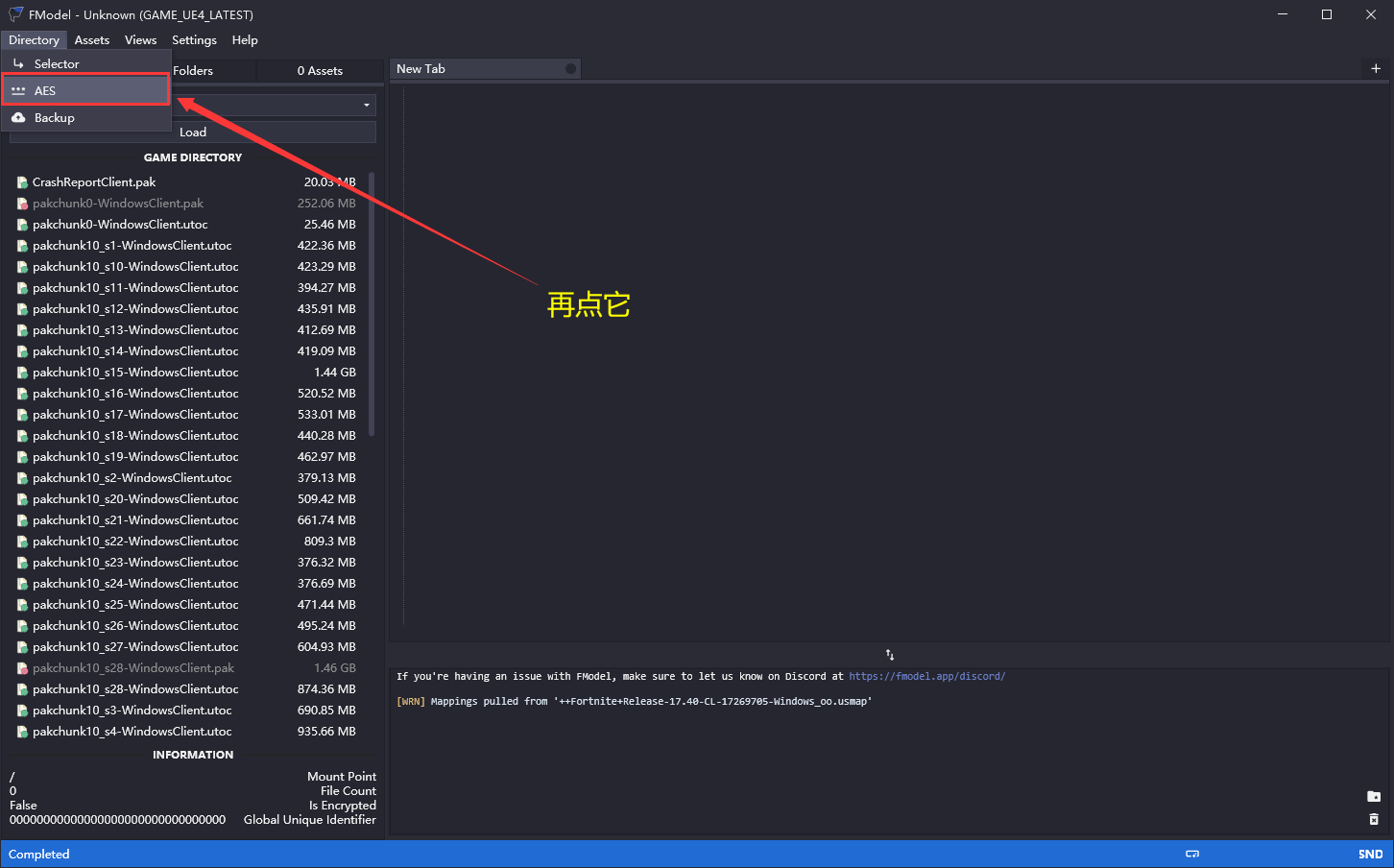The image size is (1394, 868).
Task: Select pakchunk10_s14-WindowsClient.utoc file
Action: 187,351
